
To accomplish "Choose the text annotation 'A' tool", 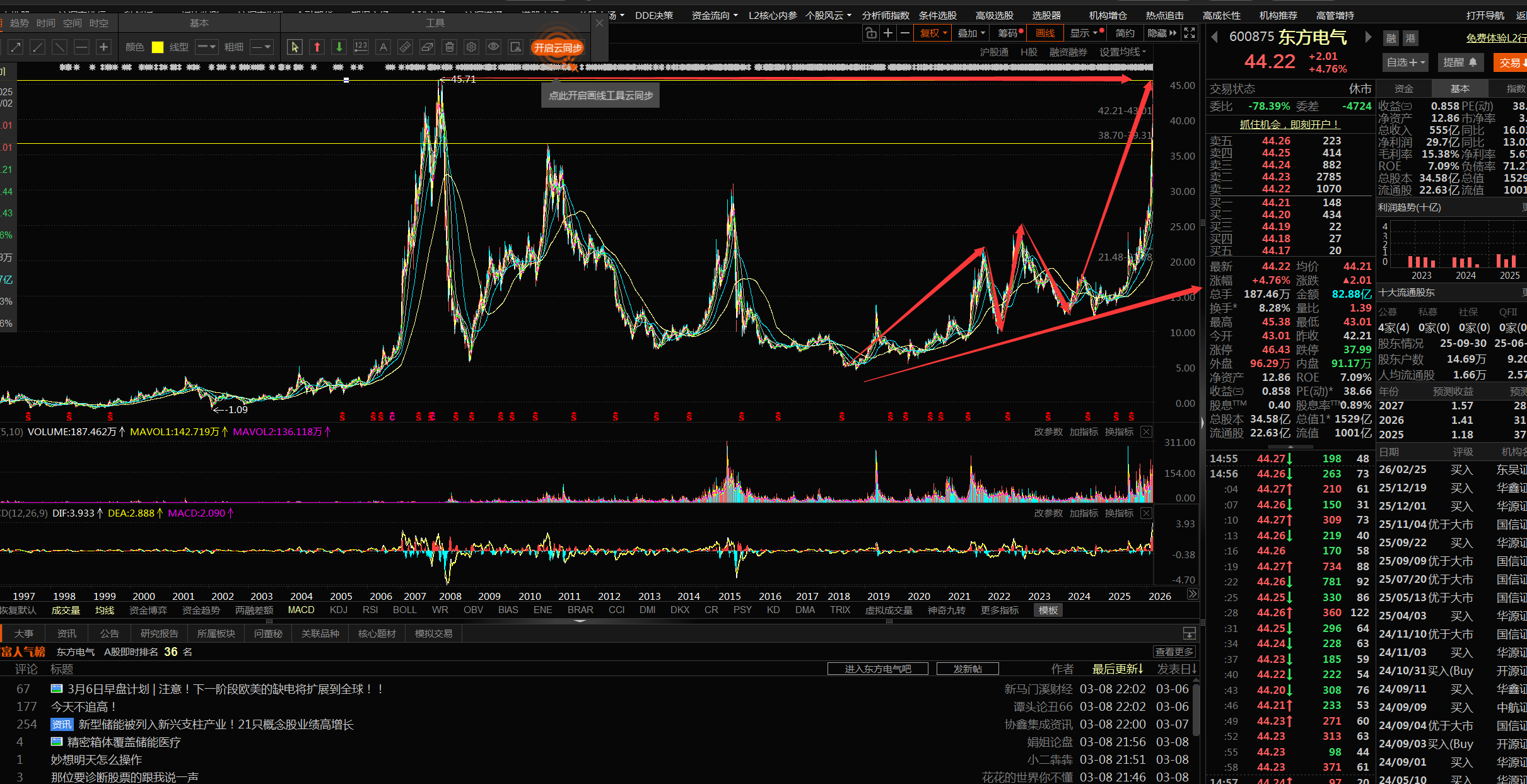I will point(383,47).
